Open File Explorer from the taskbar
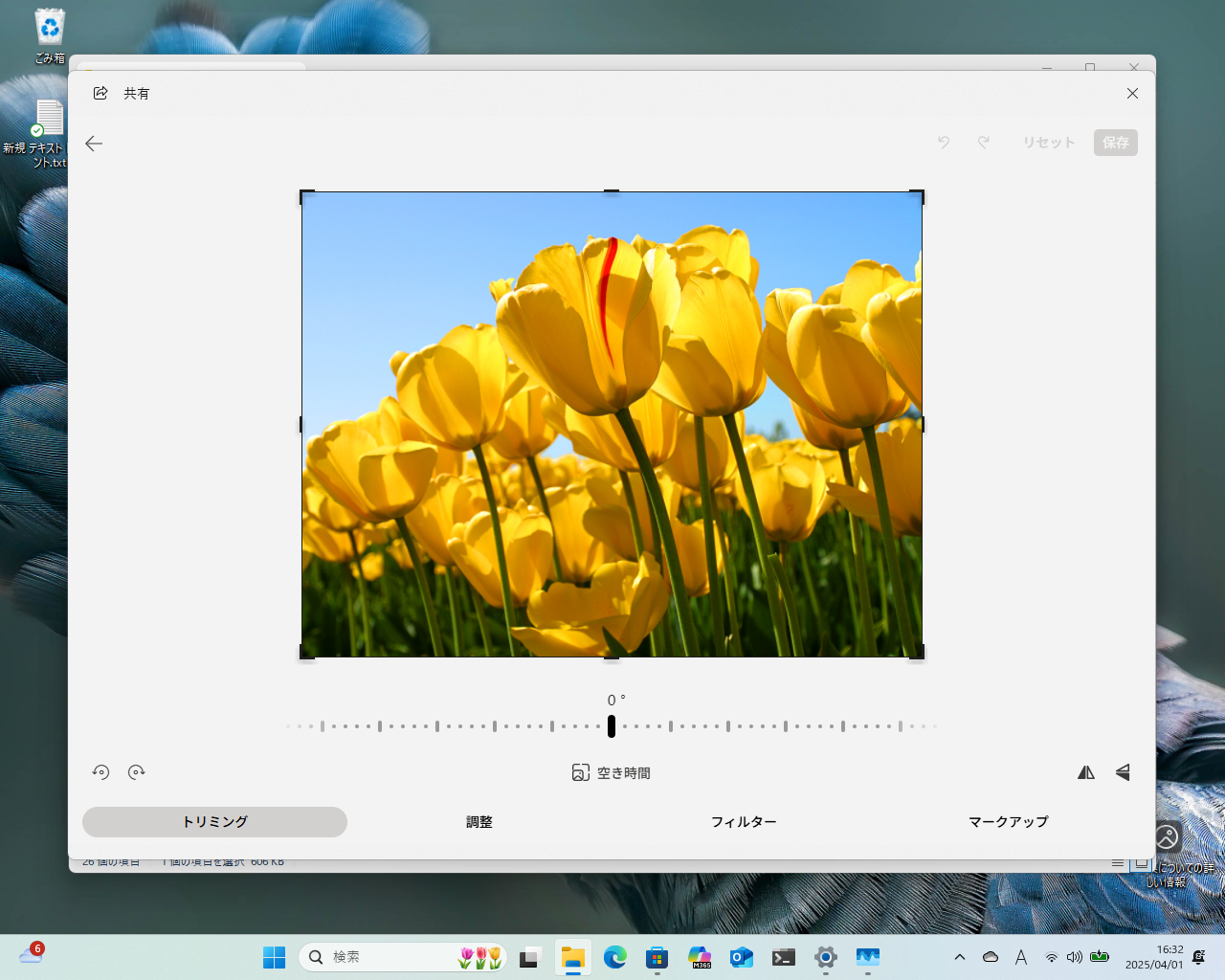Image resolution: width=1225 pixels, height=980 pixels. (572, 957)
